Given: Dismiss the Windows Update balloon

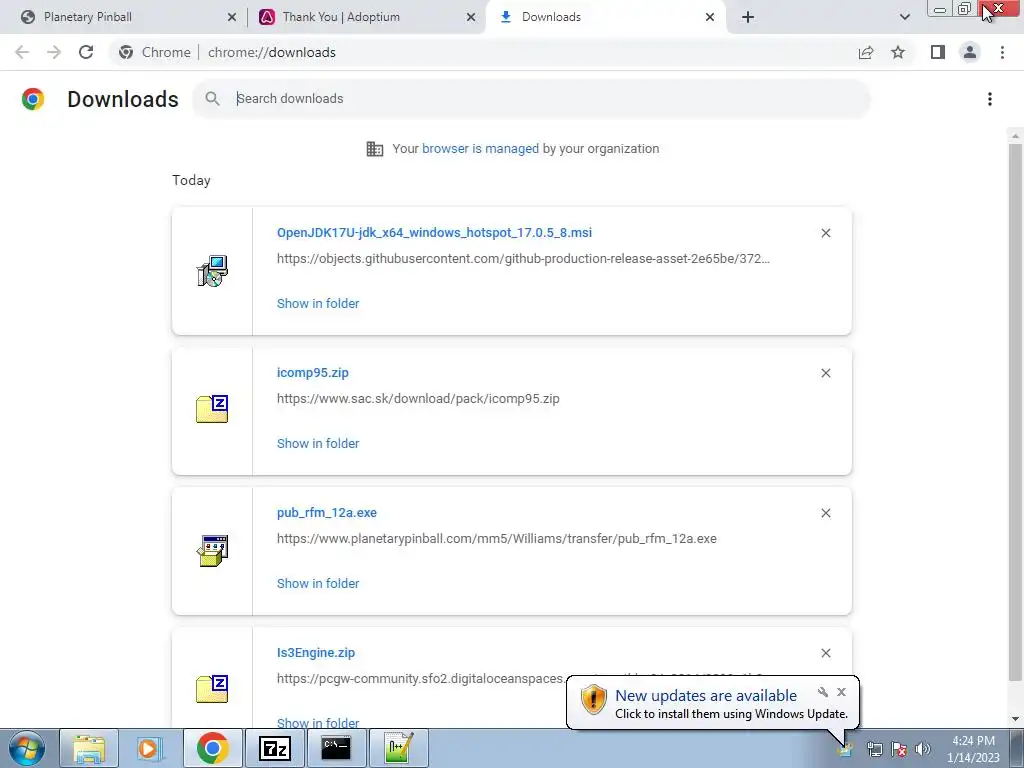Looking at the screenshot, I should point(841,692).
